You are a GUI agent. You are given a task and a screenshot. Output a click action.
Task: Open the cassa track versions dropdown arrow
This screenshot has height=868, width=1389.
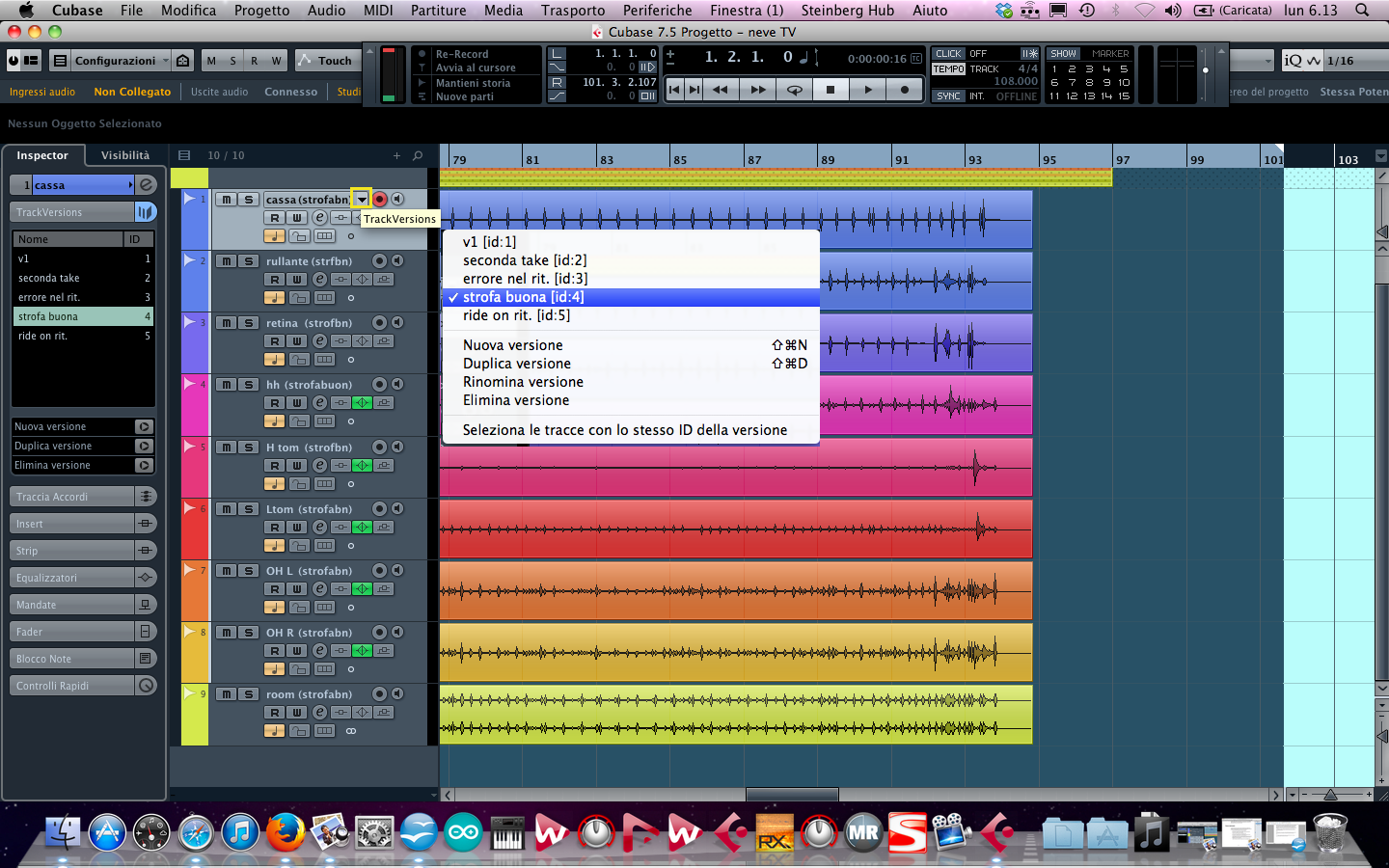pyautogui.click(x=361, y=199)
